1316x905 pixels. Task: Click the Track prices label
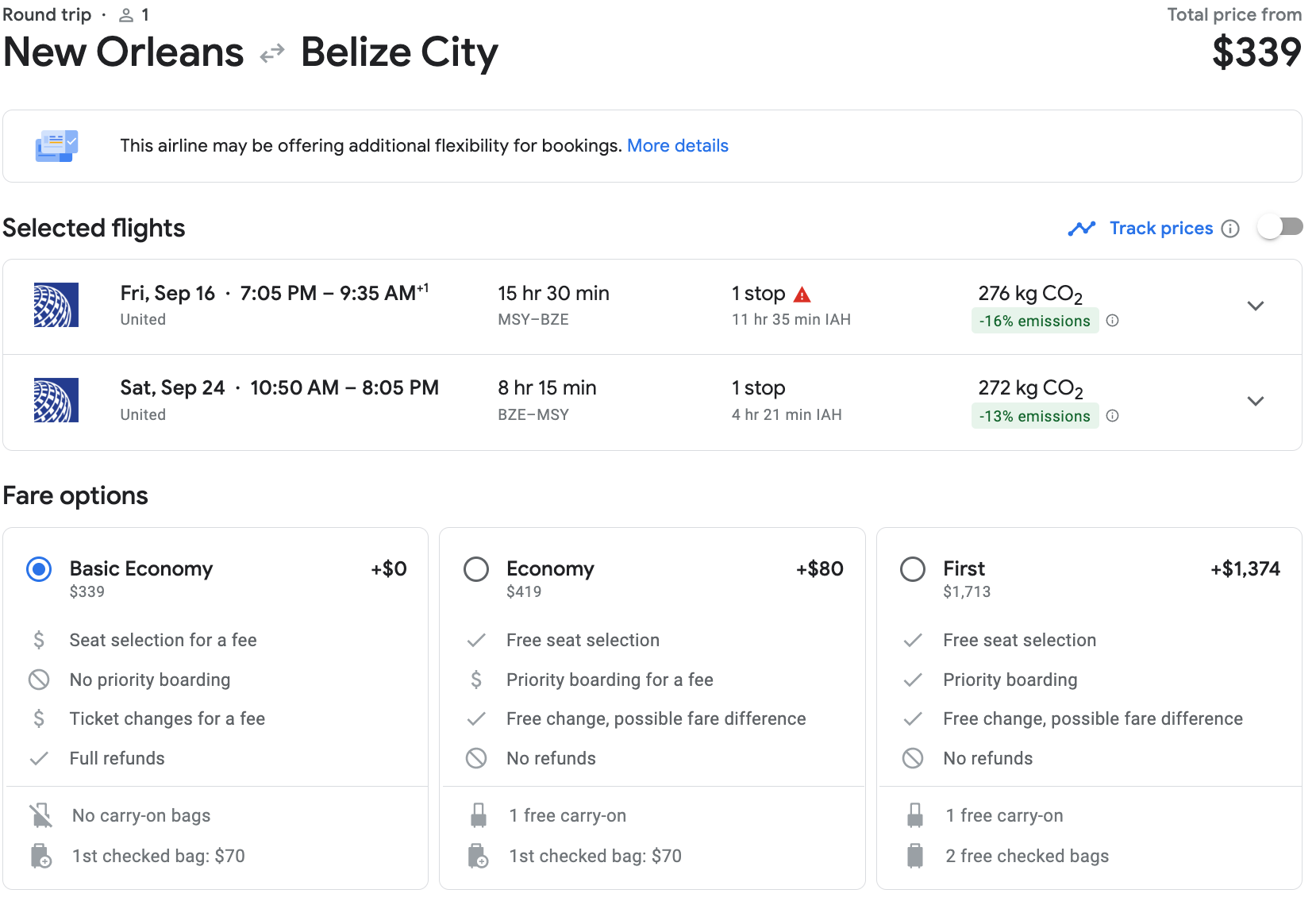coord(1160,229)
